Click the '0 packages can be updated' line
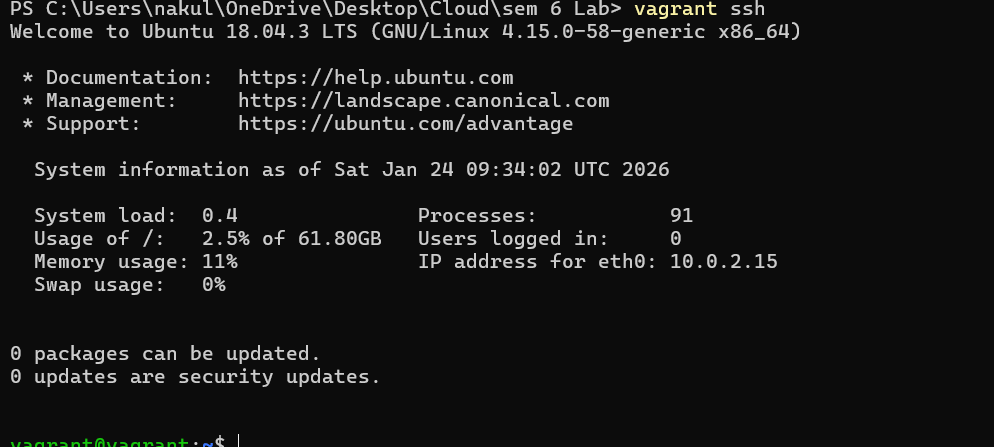This screenshot has width=994, height=447. coord(165,354)
